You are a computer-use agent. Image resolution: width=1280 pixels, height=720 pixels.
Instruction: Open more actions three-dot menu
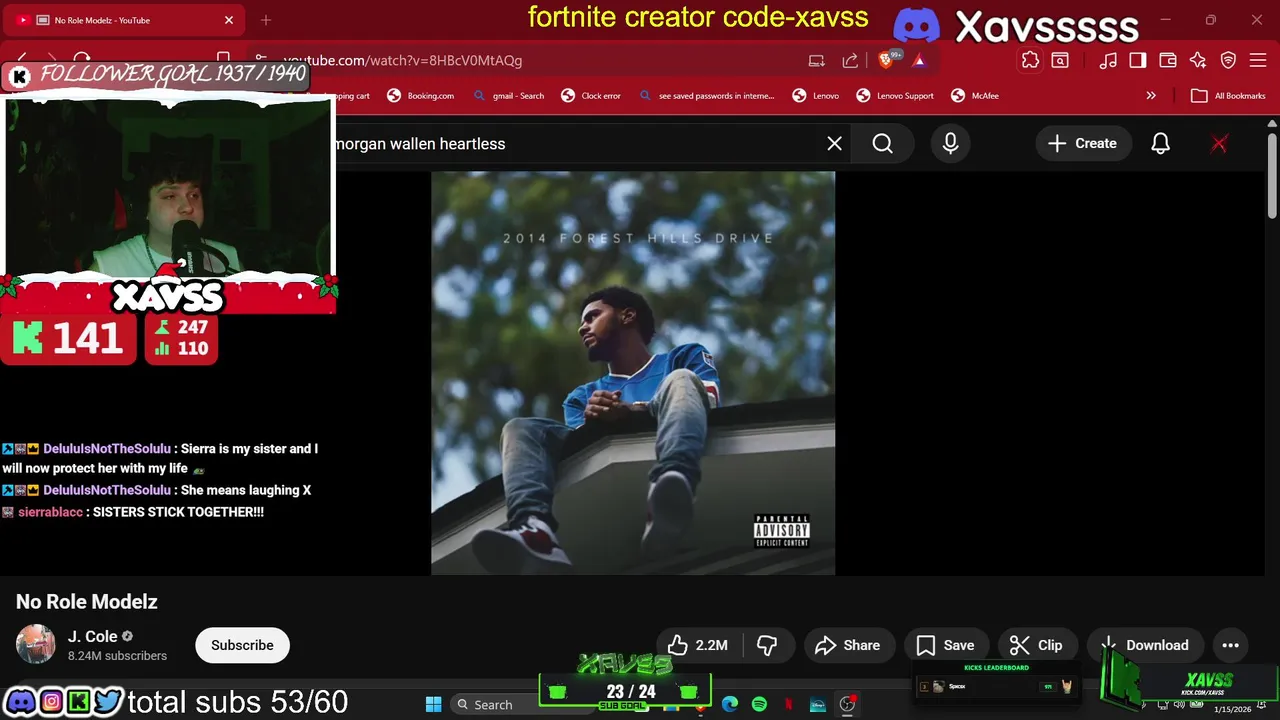click(x=1230, y=645)
